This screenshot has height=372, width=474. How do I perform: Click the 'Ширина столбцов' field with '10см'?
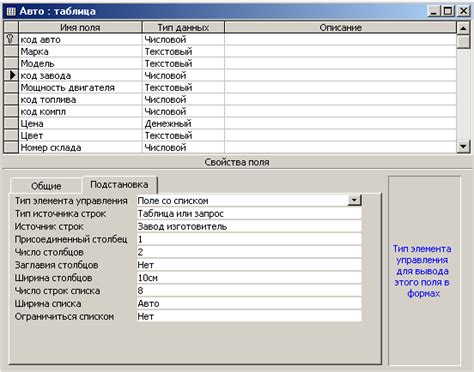[x=249, y=278]
